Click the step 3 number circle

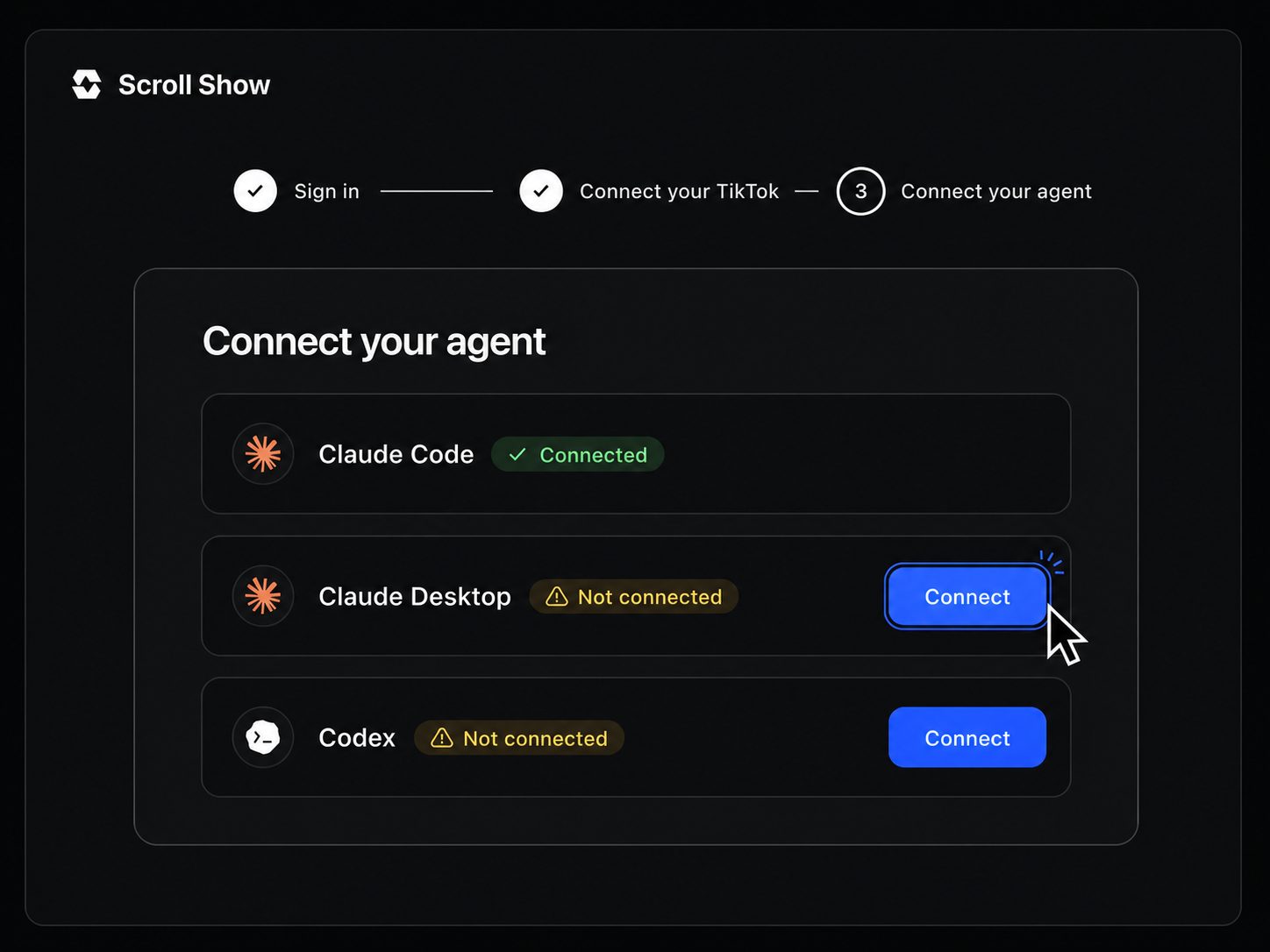(860, 191)
